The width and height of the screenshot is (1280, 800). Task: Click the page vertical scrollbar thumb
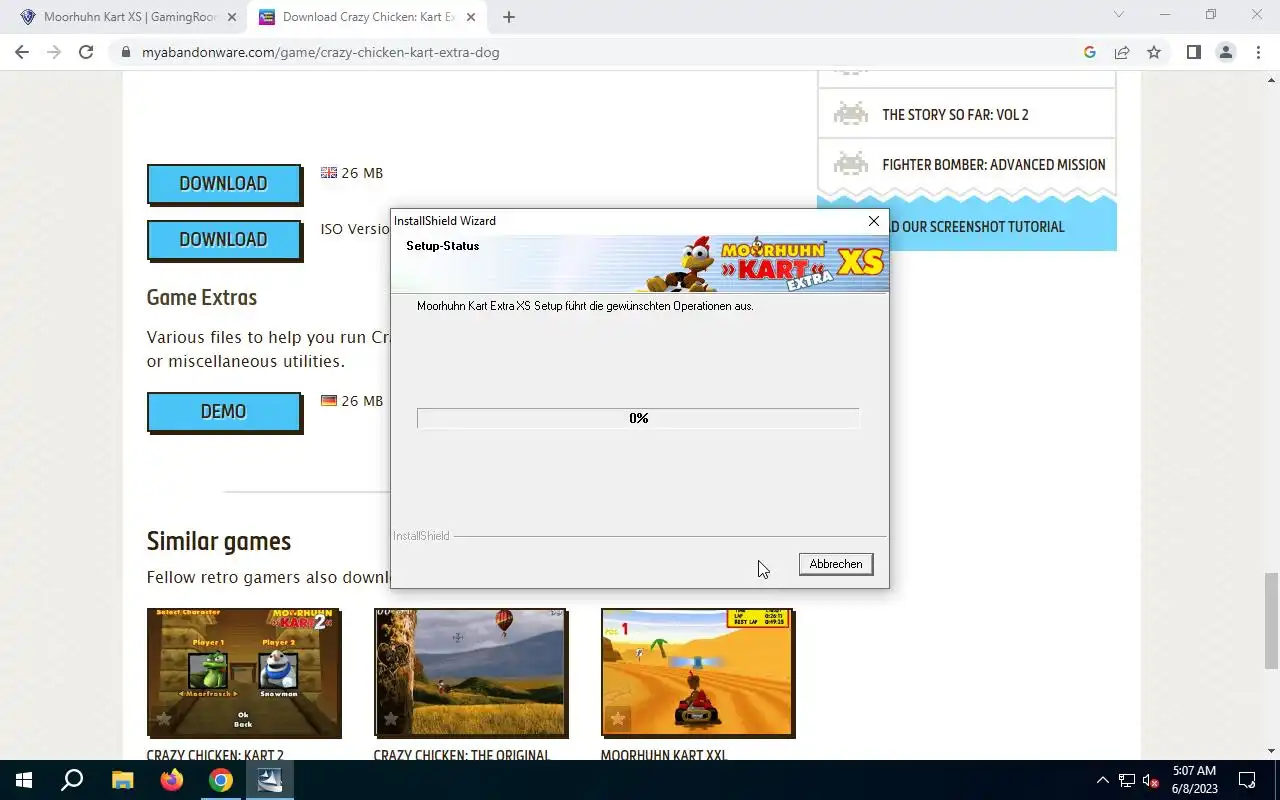[x=1271, y=620]
